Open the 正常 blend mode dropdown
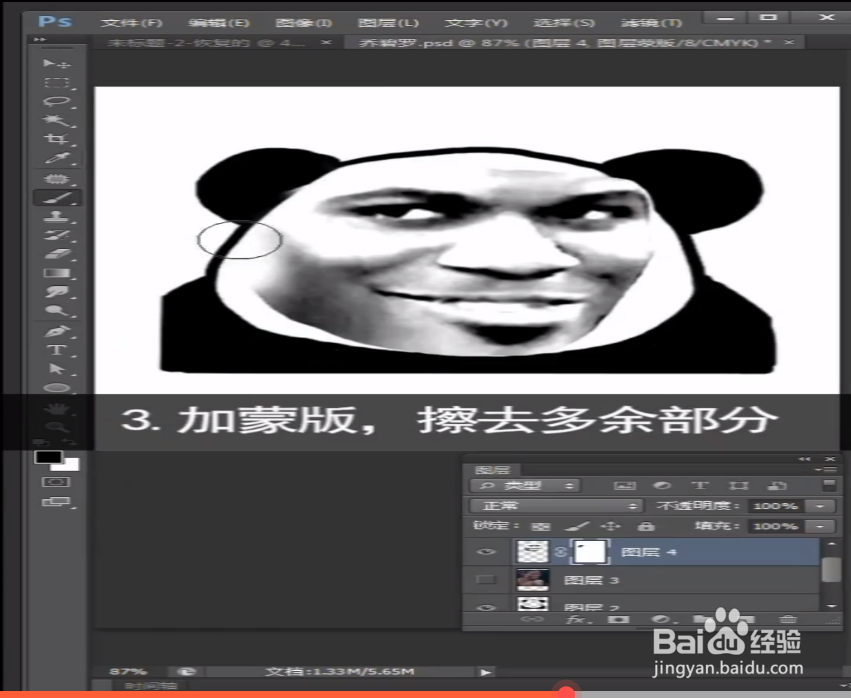This screenshot has height=698, width=851. pos(556,506)
